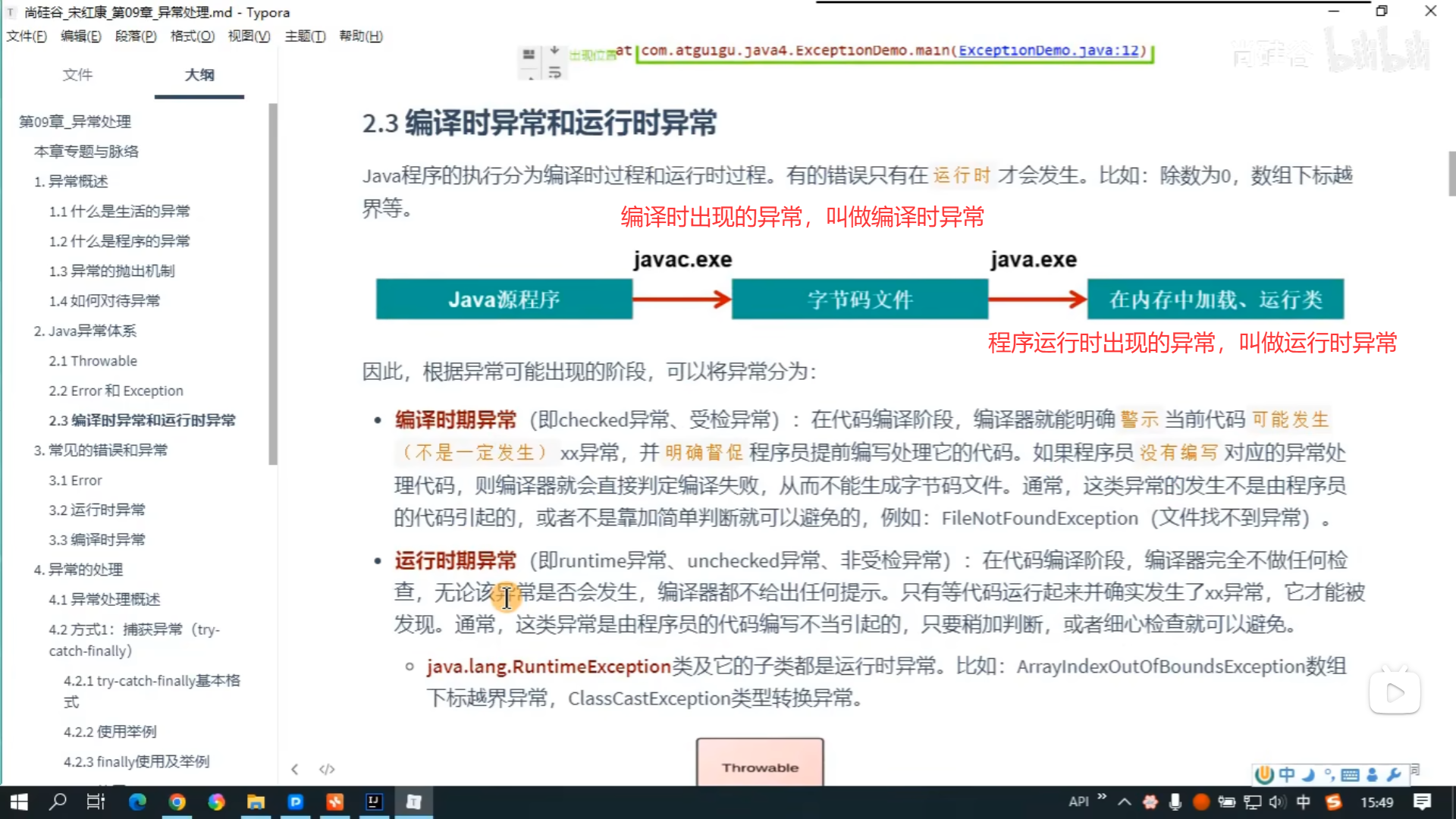
Task: Toggle IME moon night mode
Action: pyautogui.click(x=1308, y=774)
